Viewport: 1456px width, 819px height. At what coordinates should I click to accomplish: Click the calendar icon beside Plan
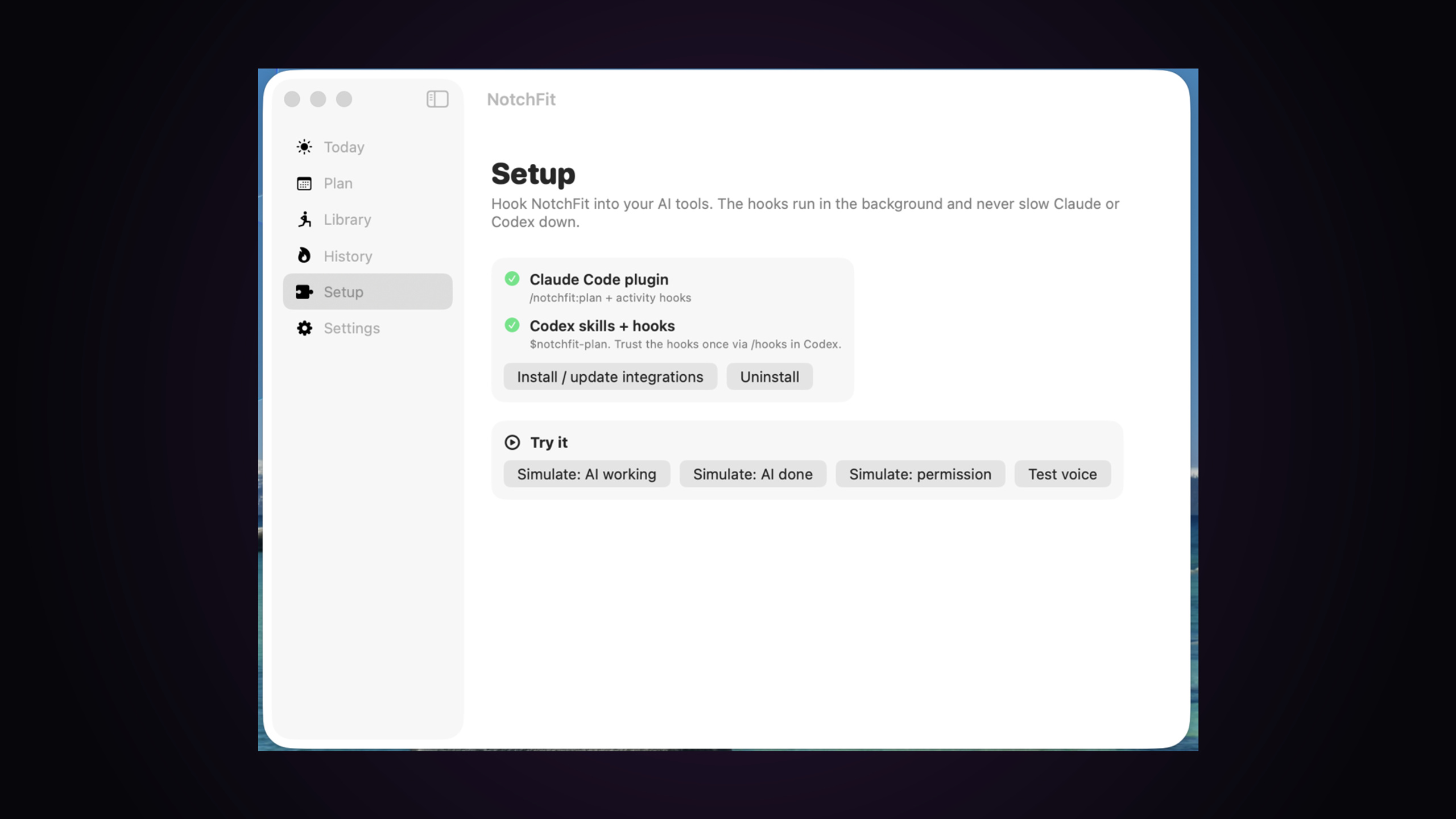[304, 183]
